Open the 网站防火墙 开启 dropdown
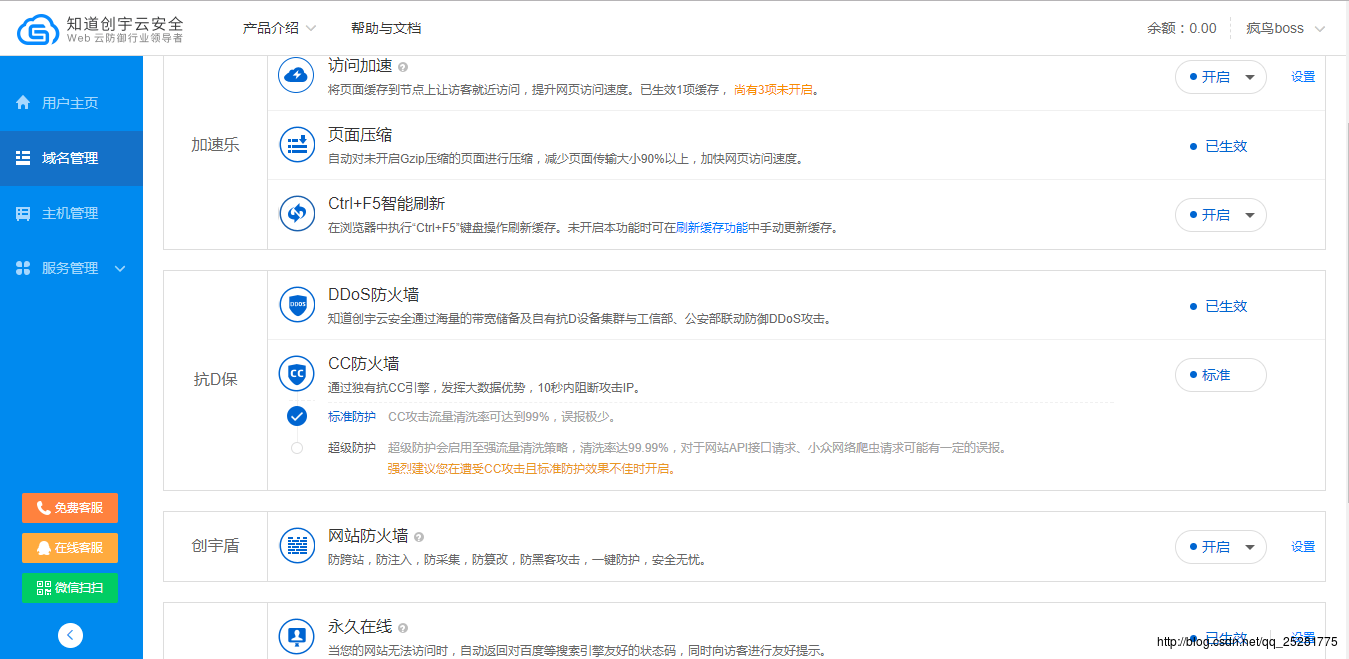The image size is (1349, 659). pyautogui.click(x=1220, y=547)
